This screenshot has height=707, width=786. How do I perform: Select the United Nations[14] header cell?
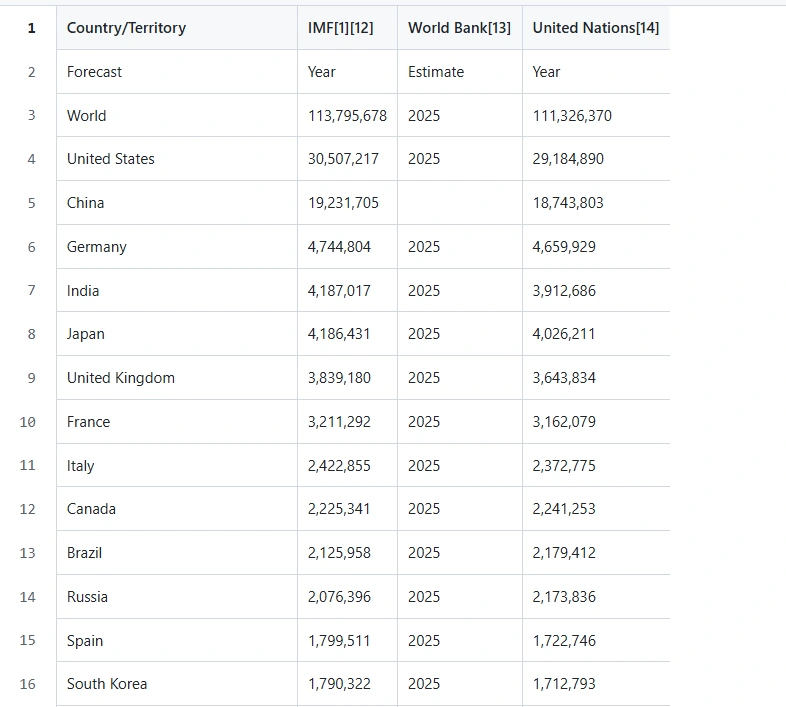click(x=595, y=28)
